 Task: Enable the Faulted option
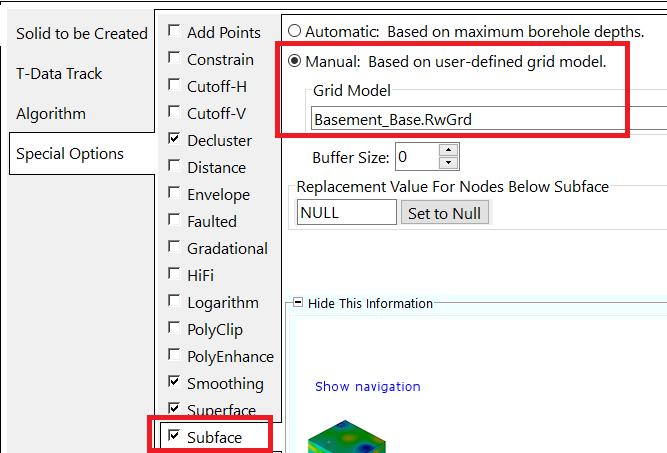coord(175,221)
